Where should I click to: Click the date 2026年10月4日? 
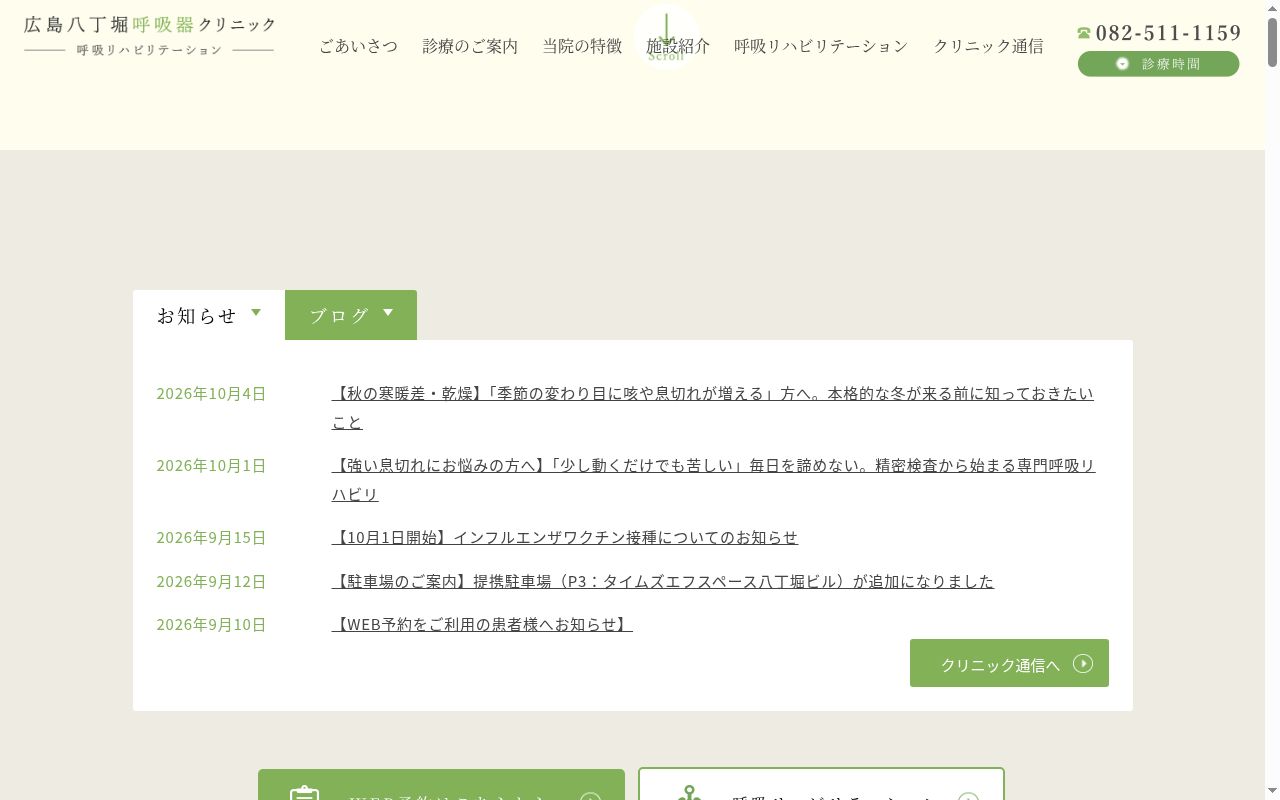[x=211, y=394]
